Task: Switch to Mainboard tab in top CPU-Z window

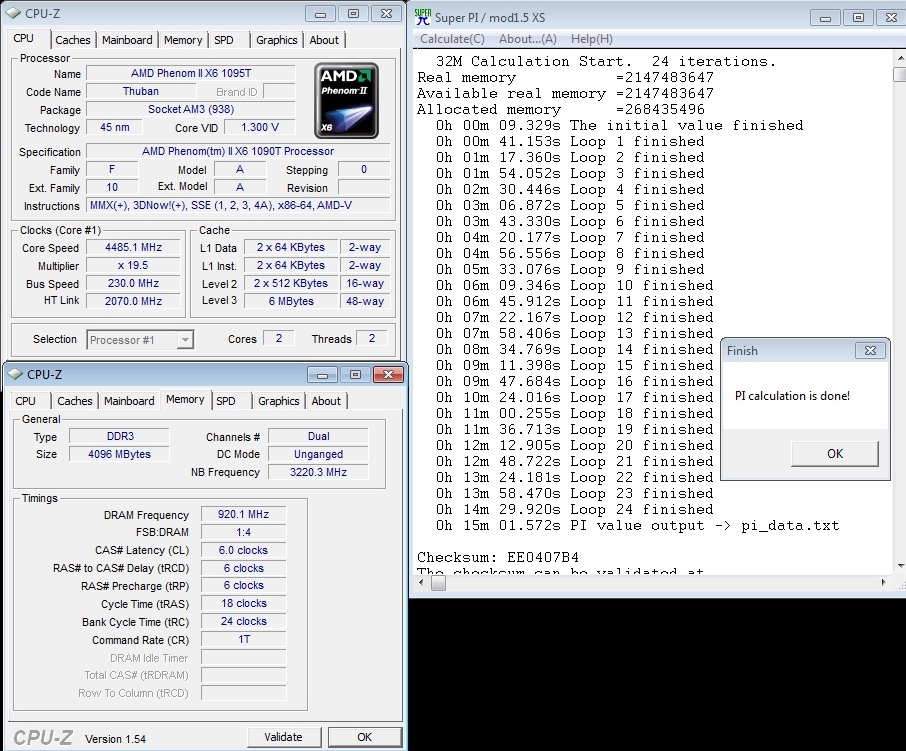Action: pos(127,40)
